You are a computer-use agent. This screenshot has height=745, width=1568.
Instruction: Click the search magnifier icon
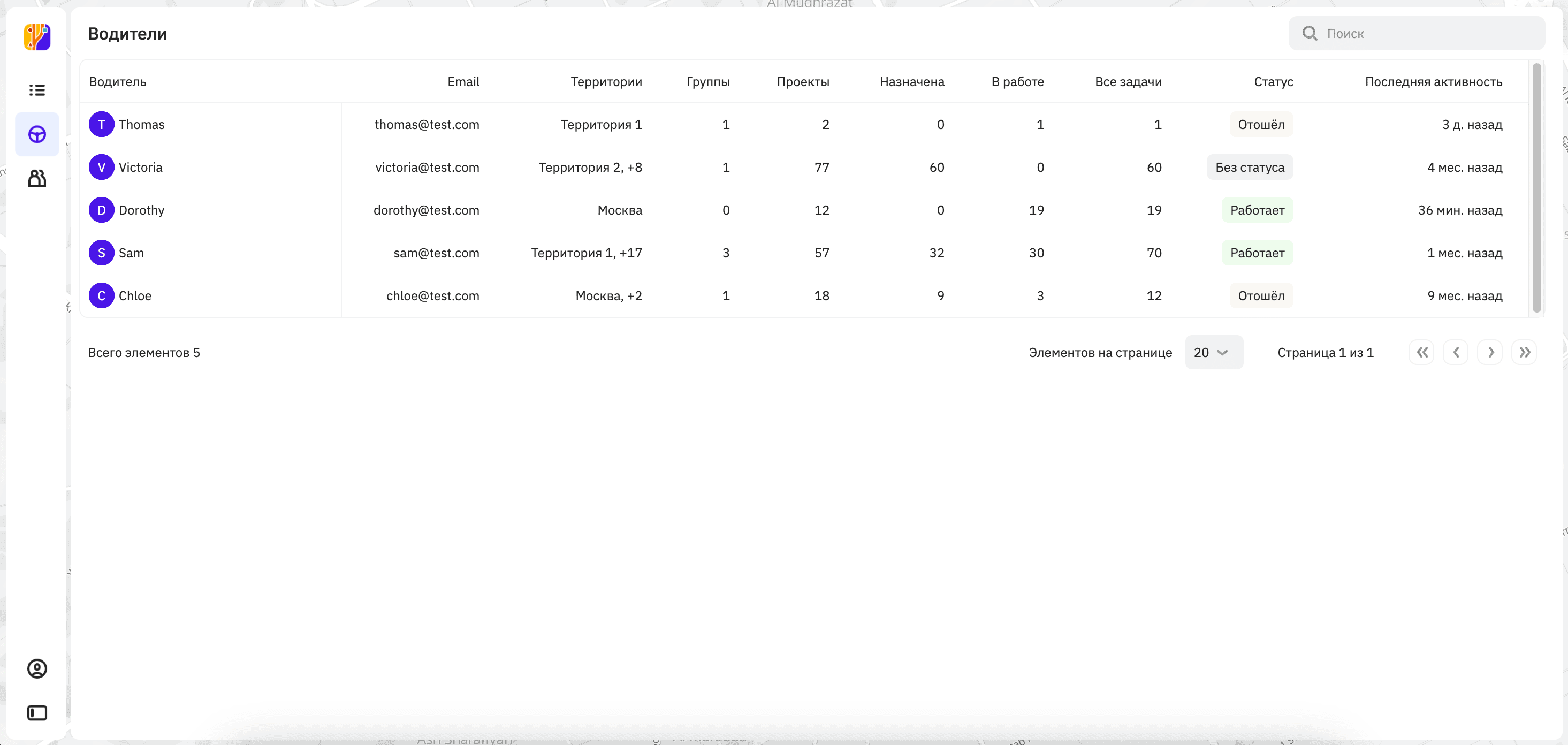click(1310, 34)
